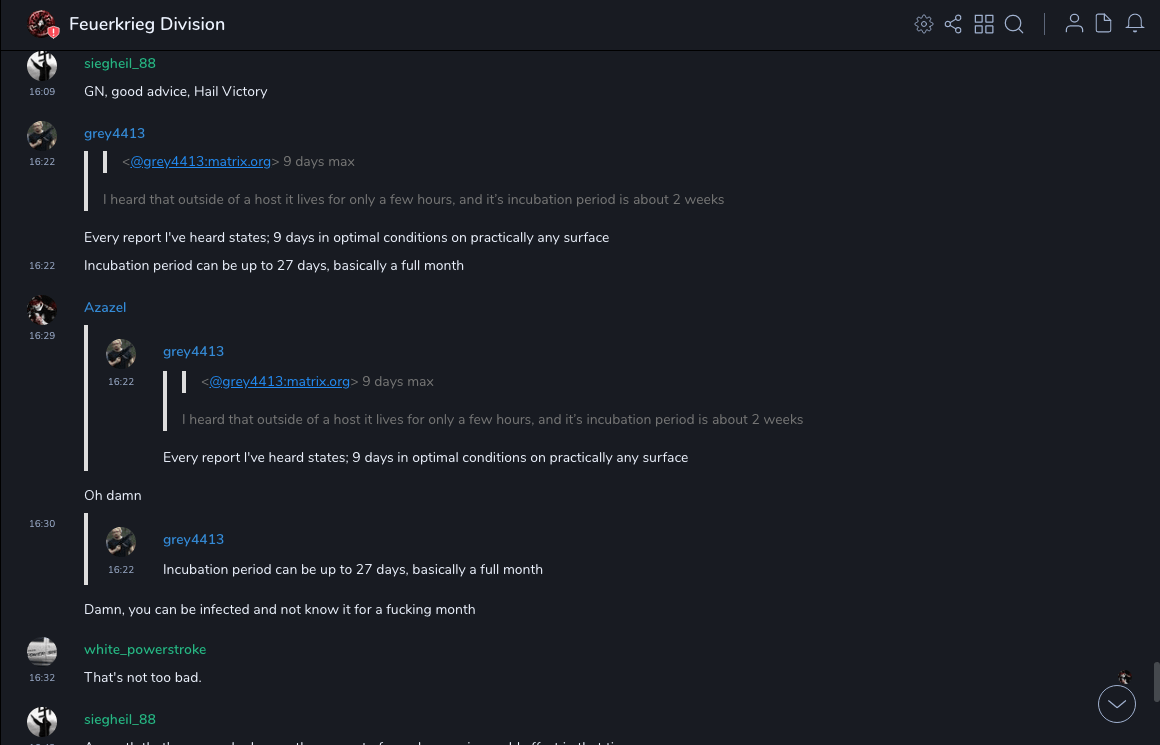Click the 16:30 message timestamp
This screenshot has height=745, width=1160.
click(x=42, y=524)
